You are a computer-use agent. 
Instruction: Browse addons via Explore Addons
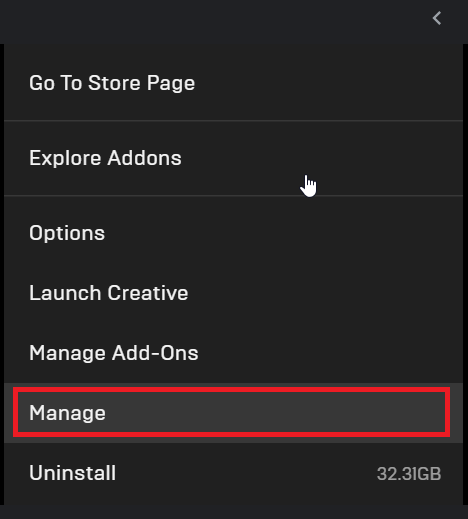(x=233, y=158)
